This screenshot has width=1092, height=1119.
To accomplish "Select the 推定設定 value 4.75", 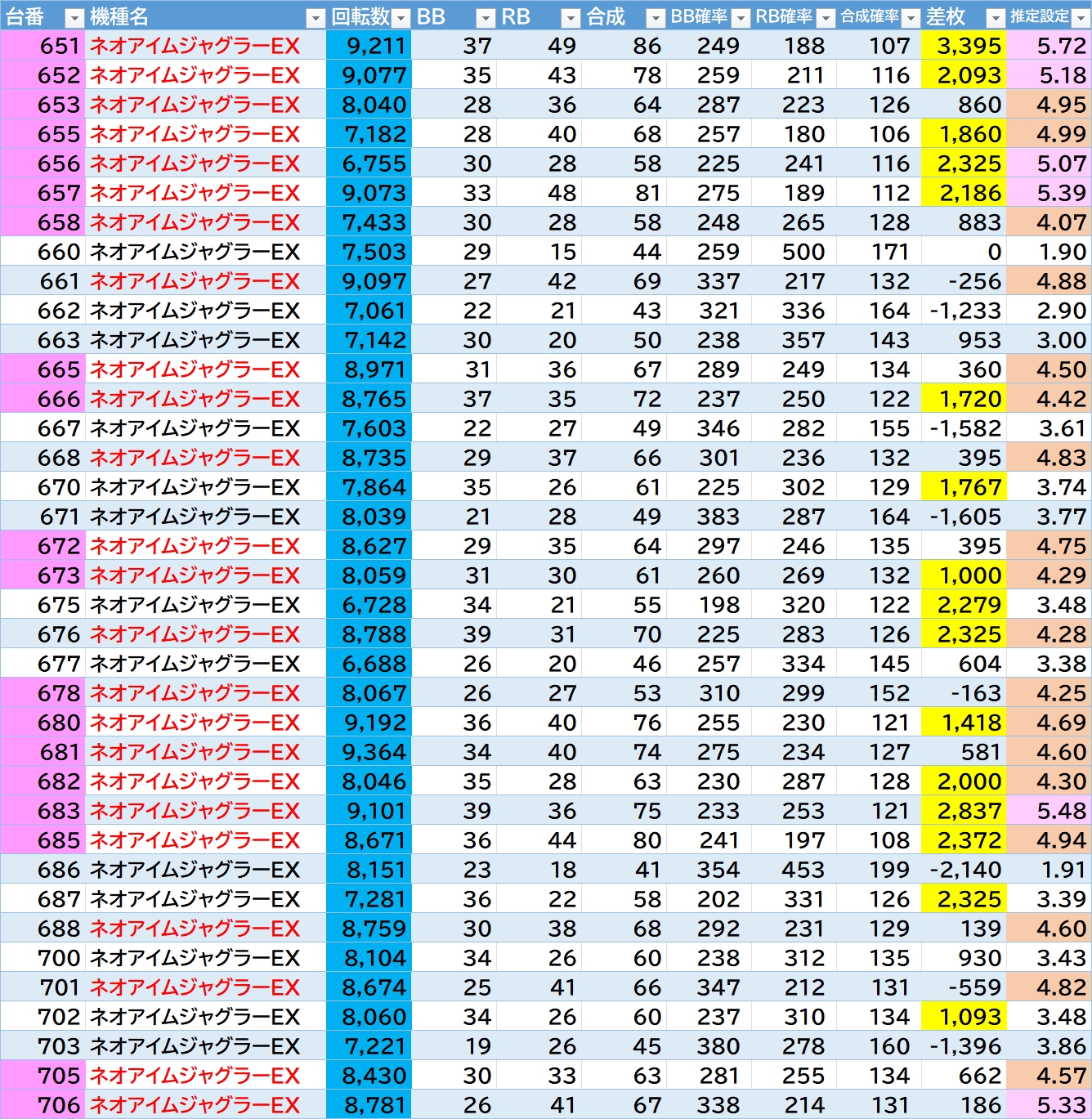I will coord(1049,546).
